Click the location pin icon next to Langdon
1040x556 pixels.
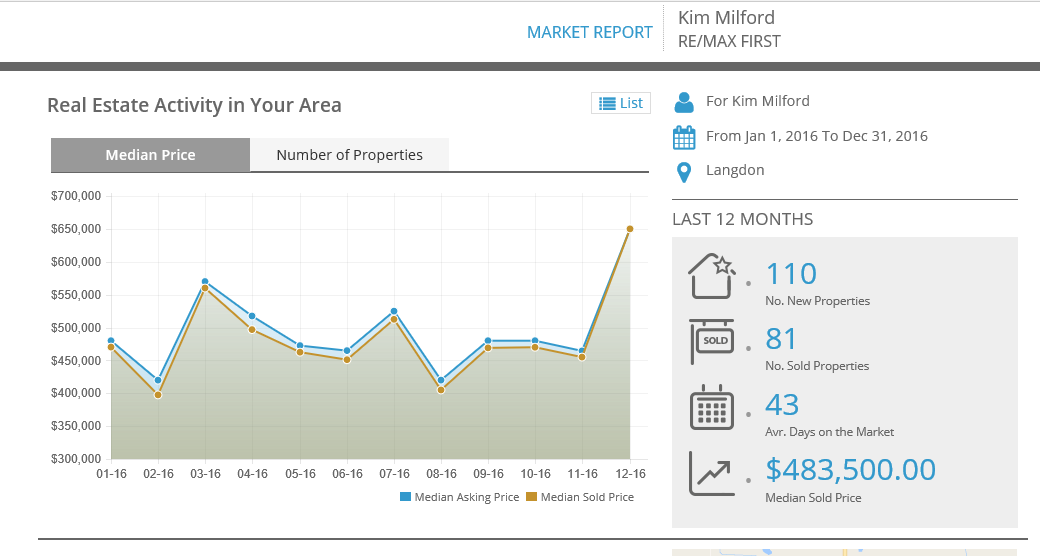tap(684, 172)
